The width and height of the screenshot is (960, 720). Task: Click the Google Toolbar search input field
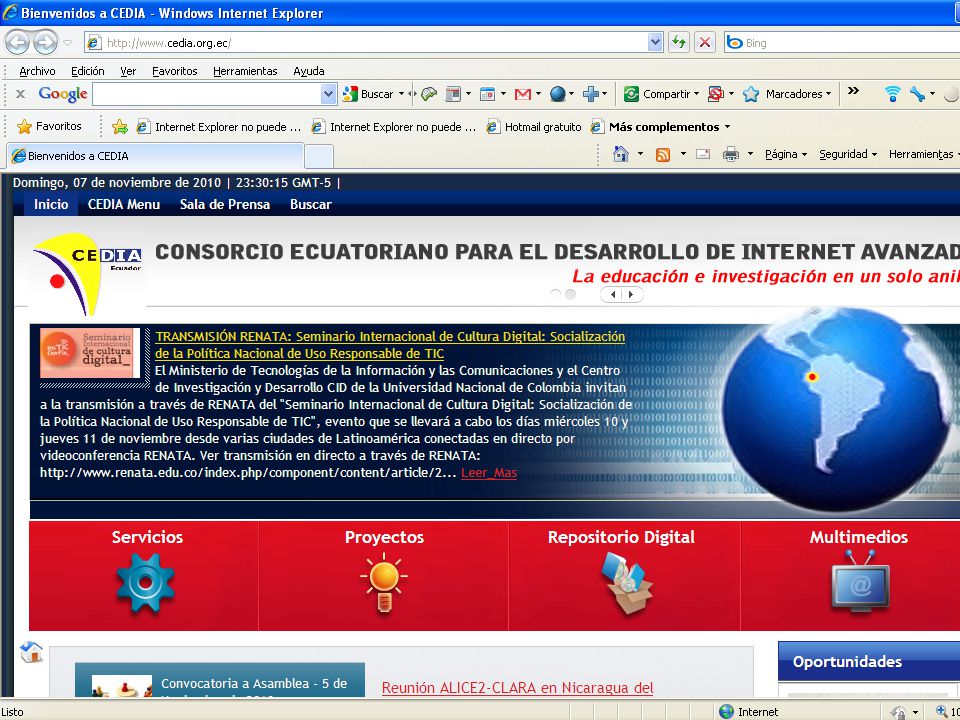pyautogui.click(x=207, y=94)
